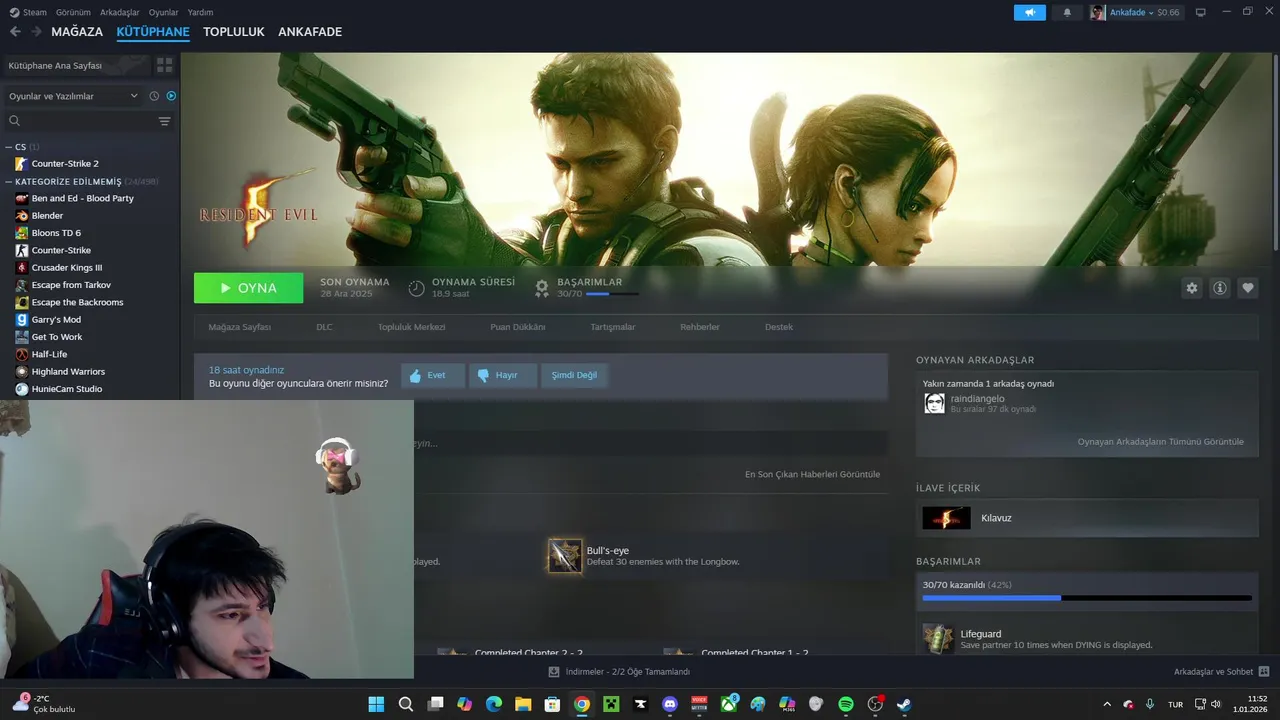This screenshot has width=1280, height=720.
Task: Open the Kılavuz manual entry
Action: (x=1087, y=518)
